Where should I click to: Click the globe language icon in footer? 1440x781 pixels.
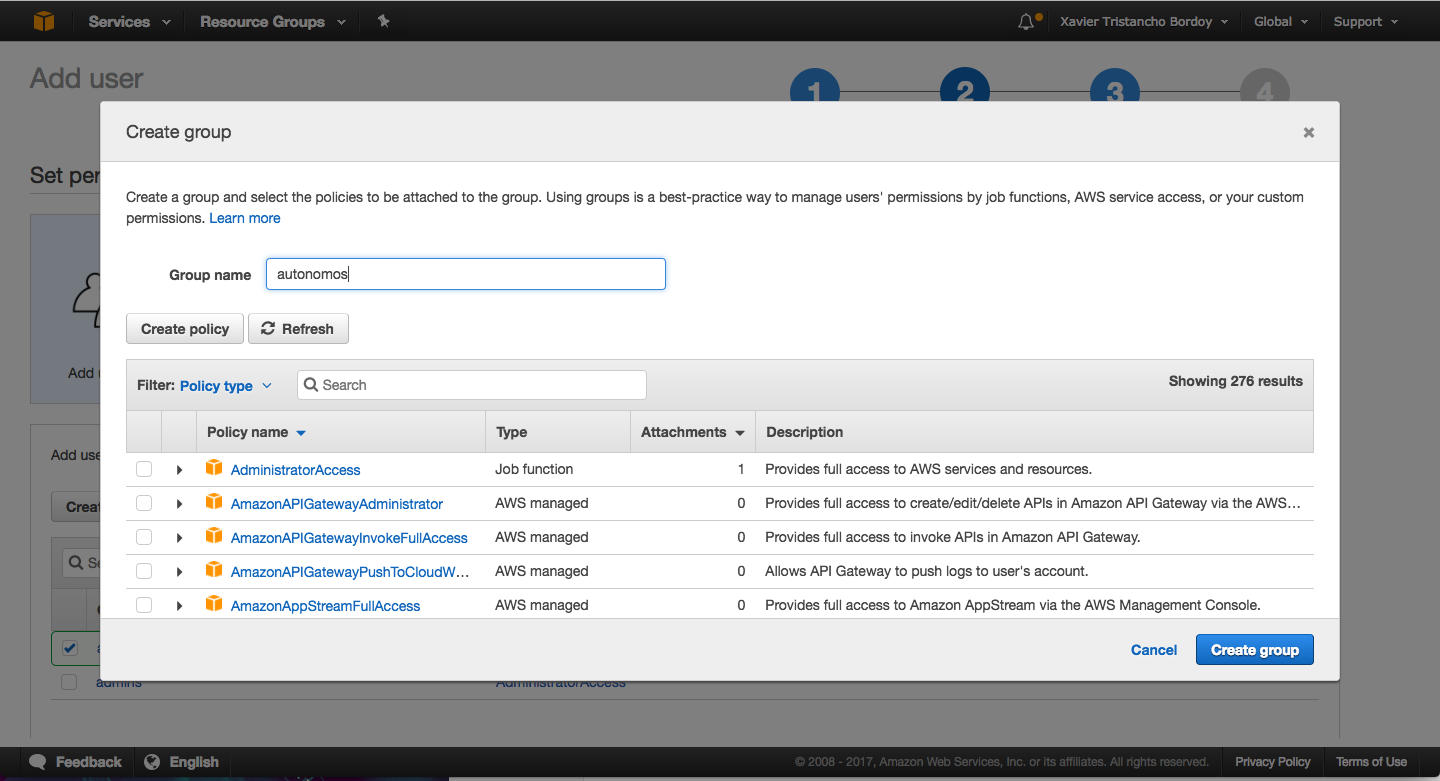coord(152,762)
